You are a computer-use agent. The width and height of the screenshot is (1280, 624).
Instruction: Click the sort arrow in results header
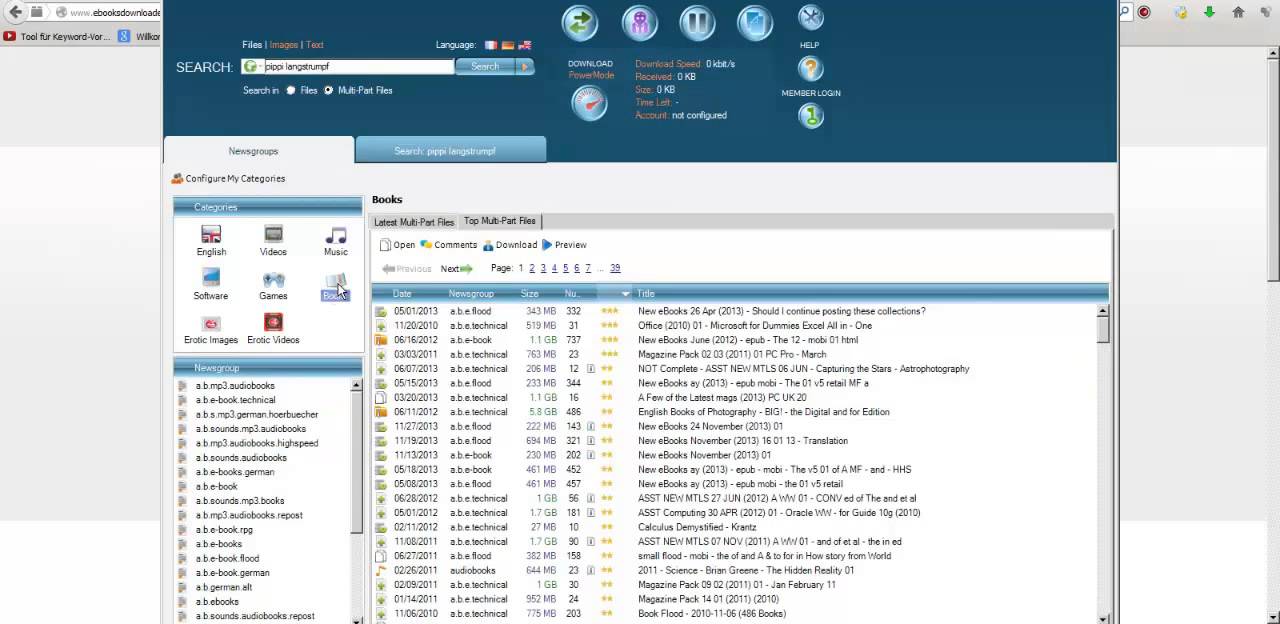tap(625, 294)
